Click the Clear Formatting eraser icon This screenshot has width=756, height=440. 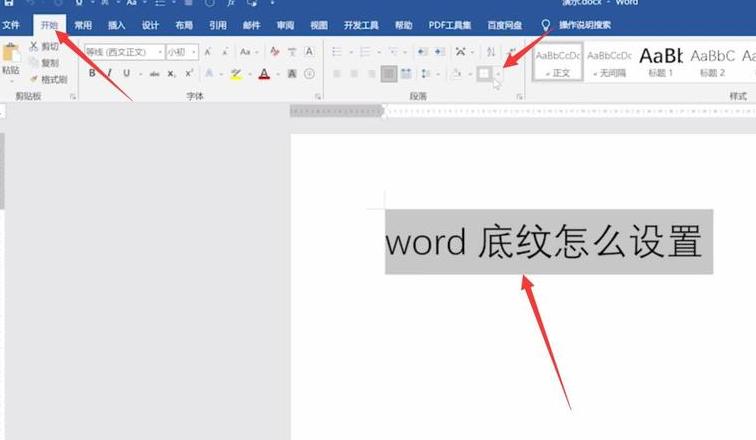275,52
